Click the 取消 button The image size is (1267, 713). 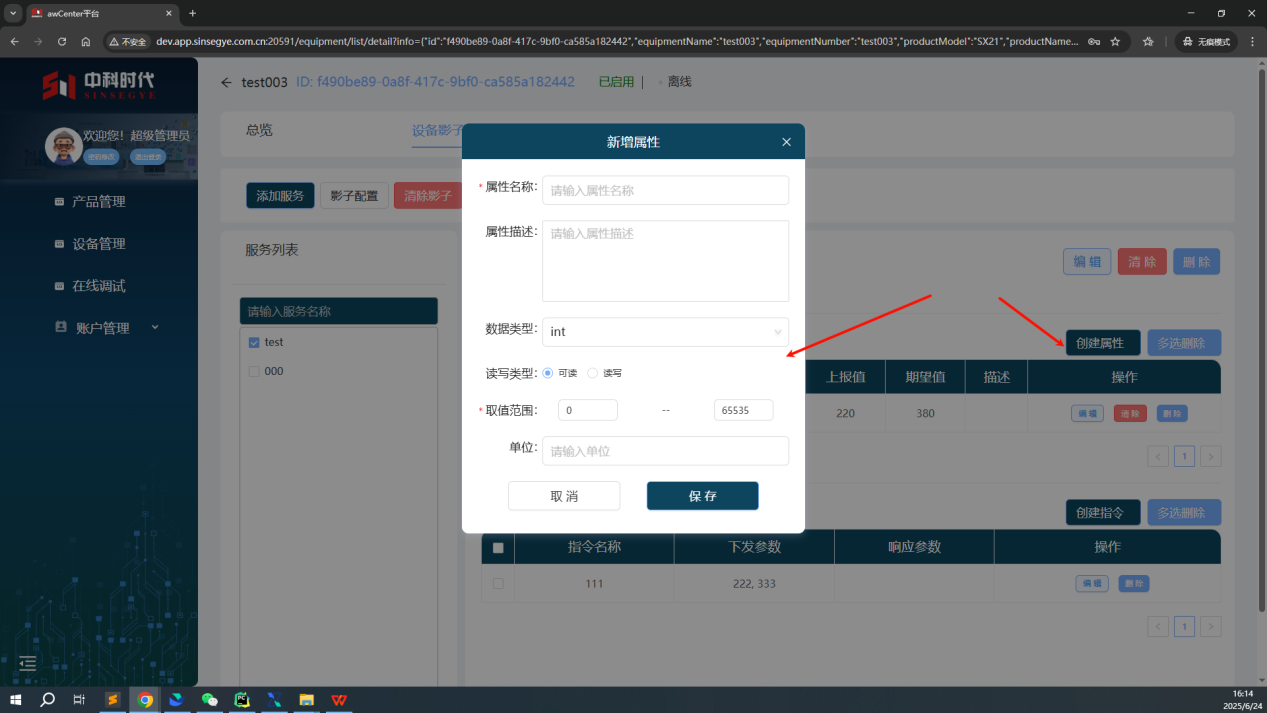point(564,496)
